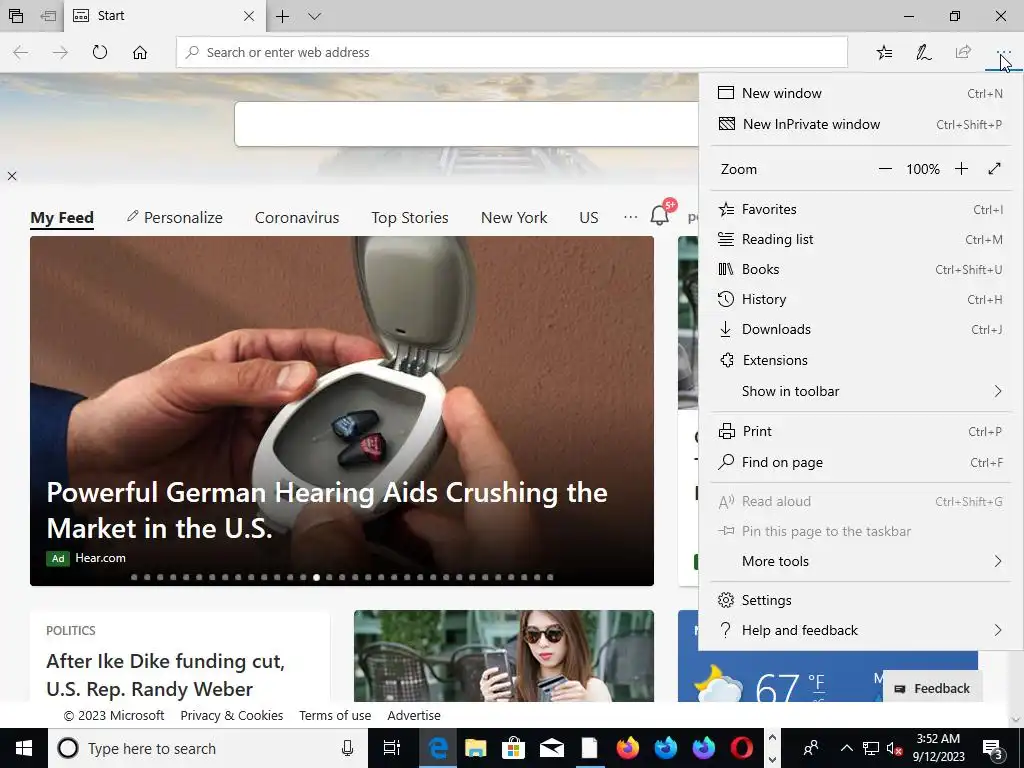Go to the Home page icon

pyautogui.click(x=140, y=52)
